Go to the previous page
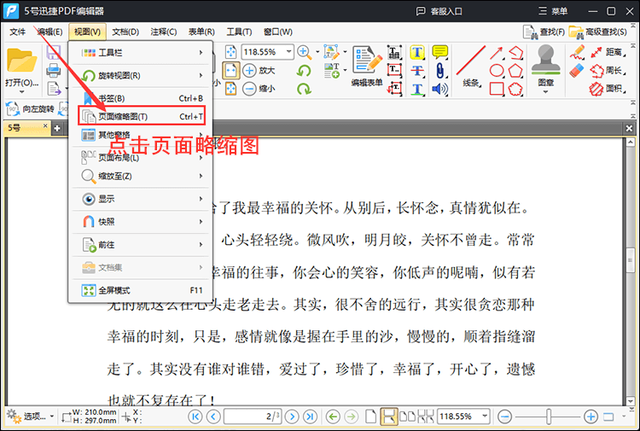The width and height of the screenshot is (640, 431). click(x=213, y=416)
